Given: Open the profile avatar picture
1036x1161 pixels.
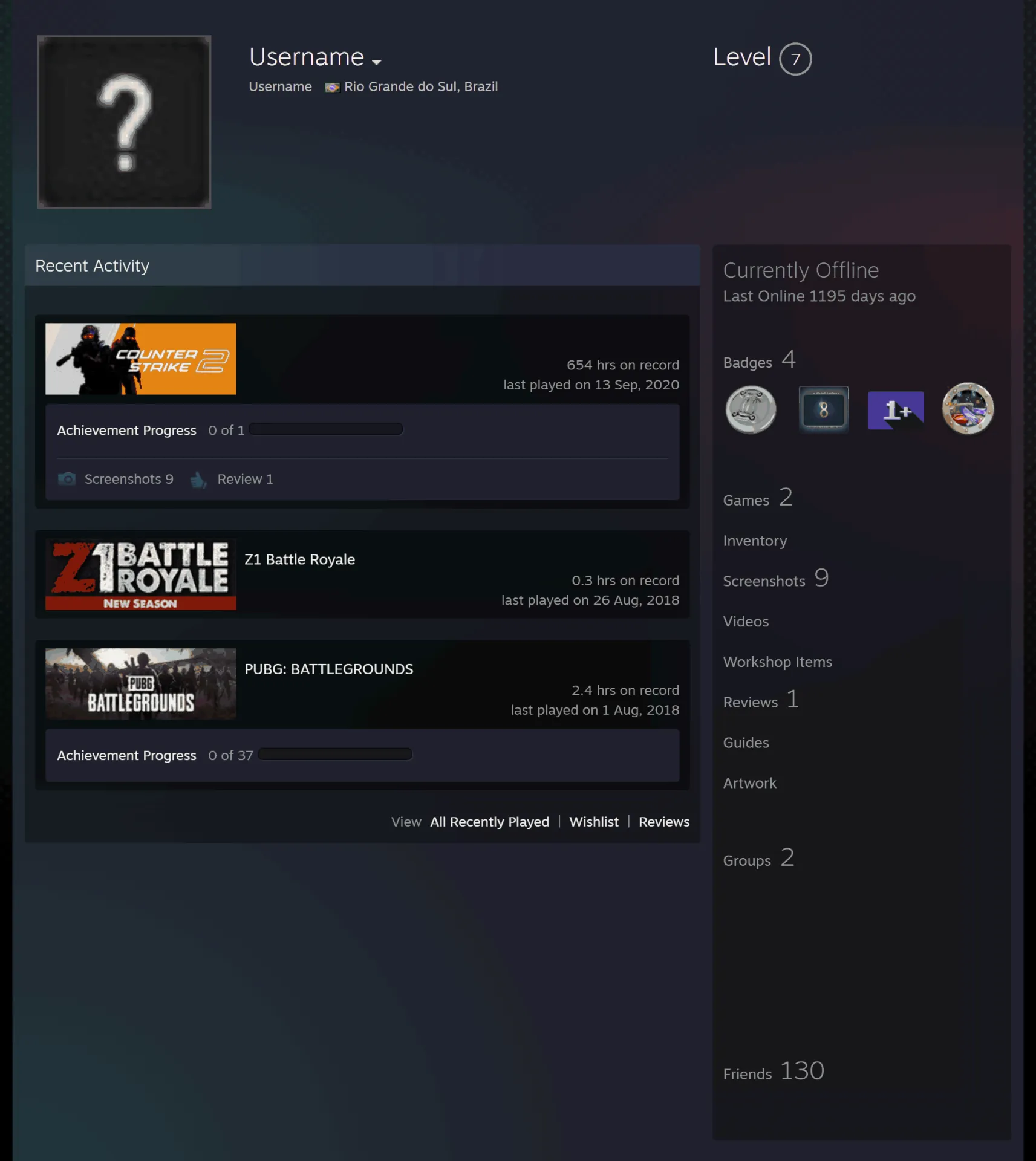Looking at the screenshot, I should [124, 122].
